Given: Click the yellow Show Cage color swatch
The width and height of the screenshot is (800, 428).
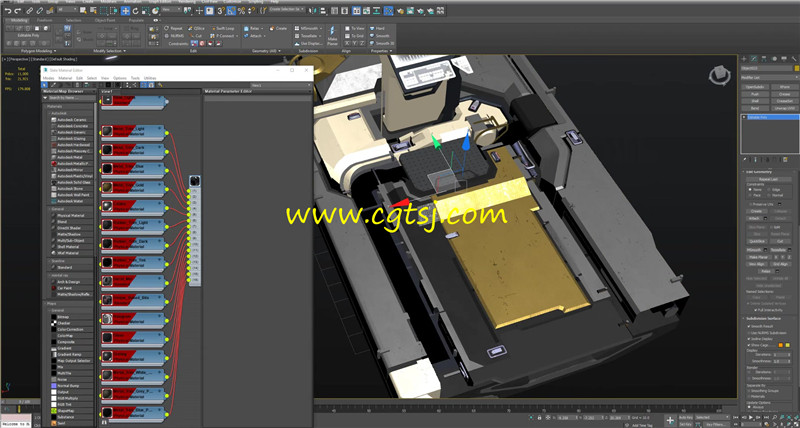Looking at the screenshot, I should (788, 345).
